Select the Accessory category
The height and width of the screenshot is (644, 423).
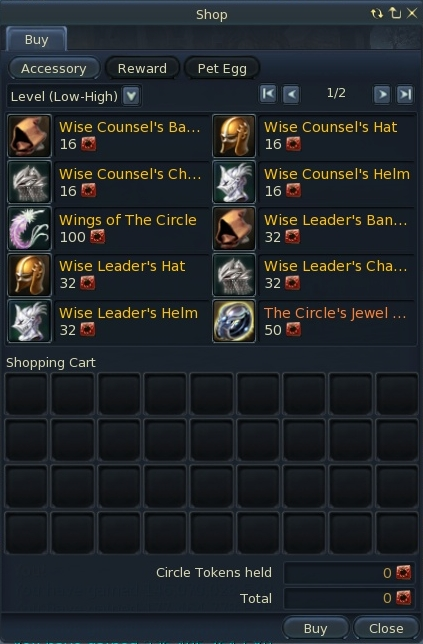pyautogui.click(x=54, y=68)
